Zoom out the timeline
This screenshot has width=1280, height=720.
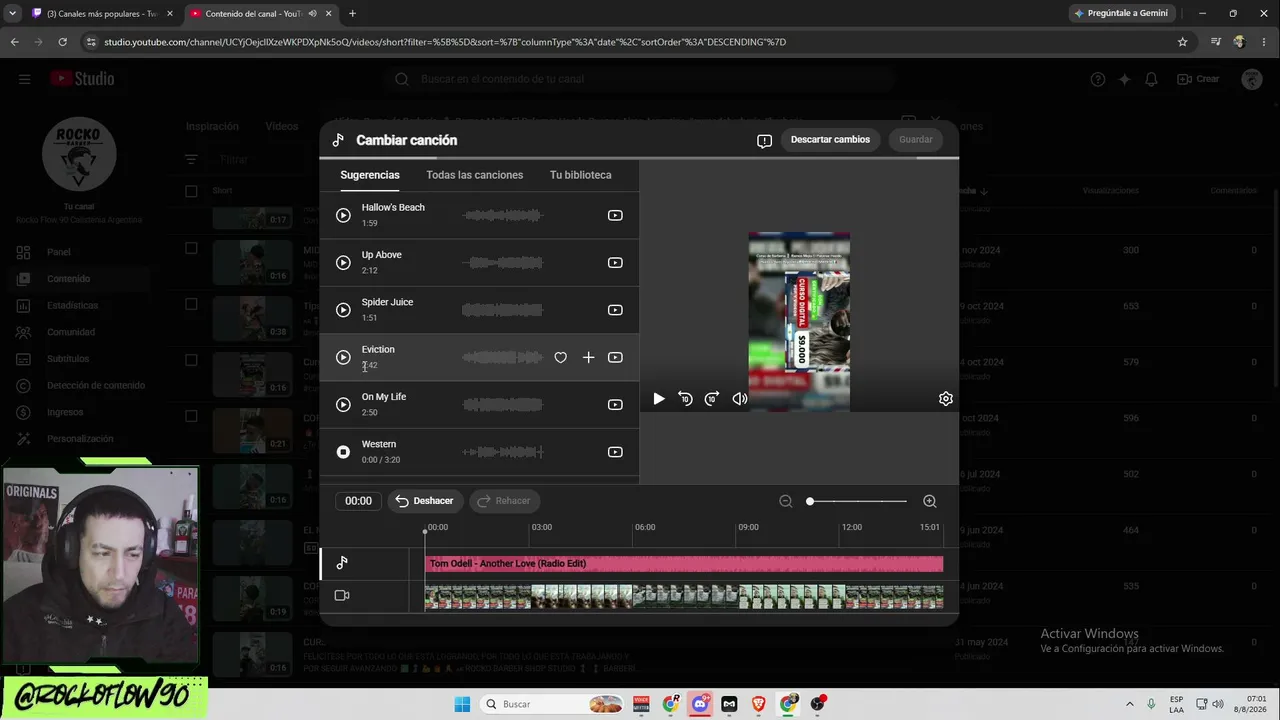[x=786, y=501]
